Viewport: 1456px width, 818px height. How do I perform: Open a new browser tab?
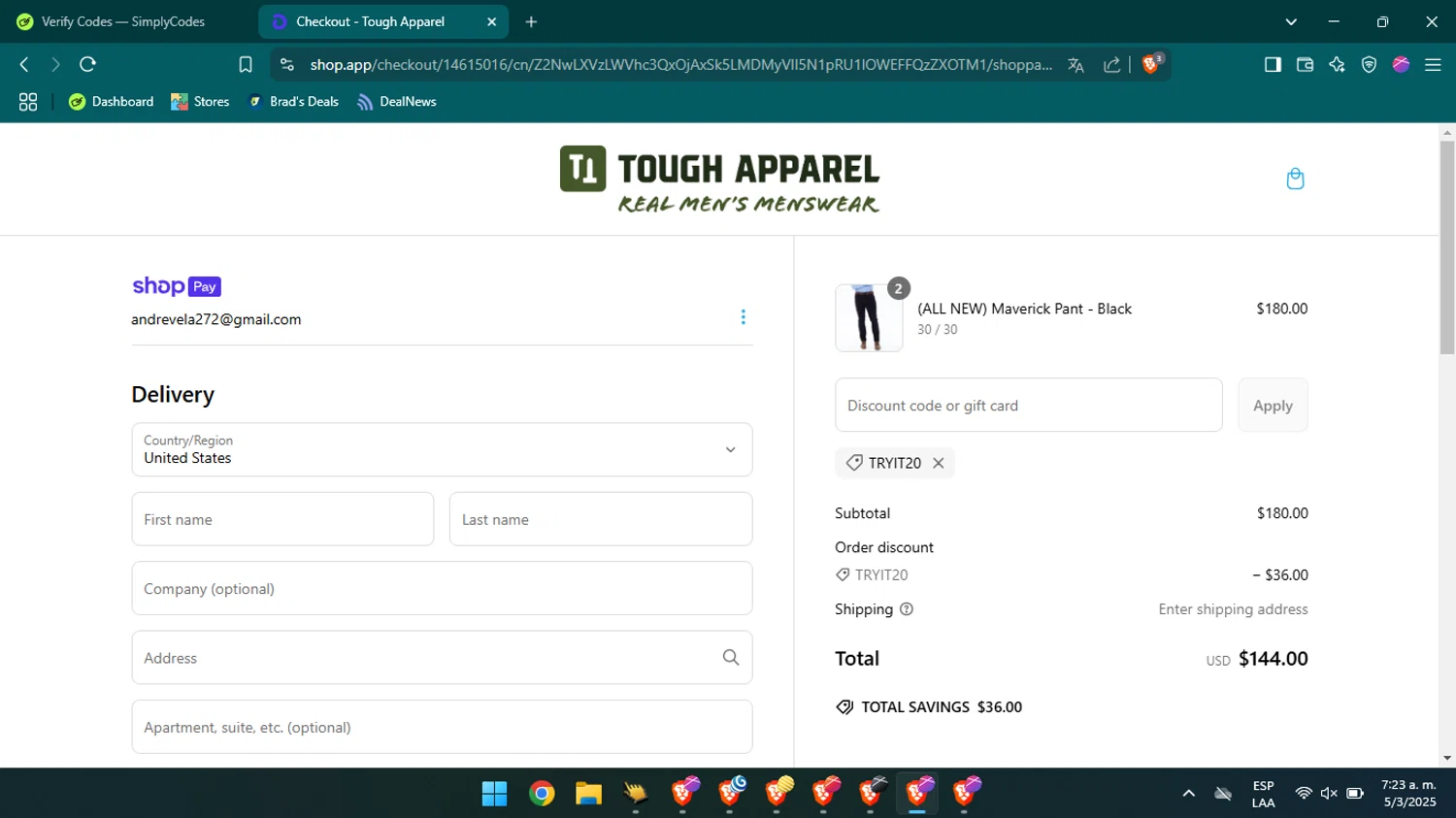click(531, 21)
